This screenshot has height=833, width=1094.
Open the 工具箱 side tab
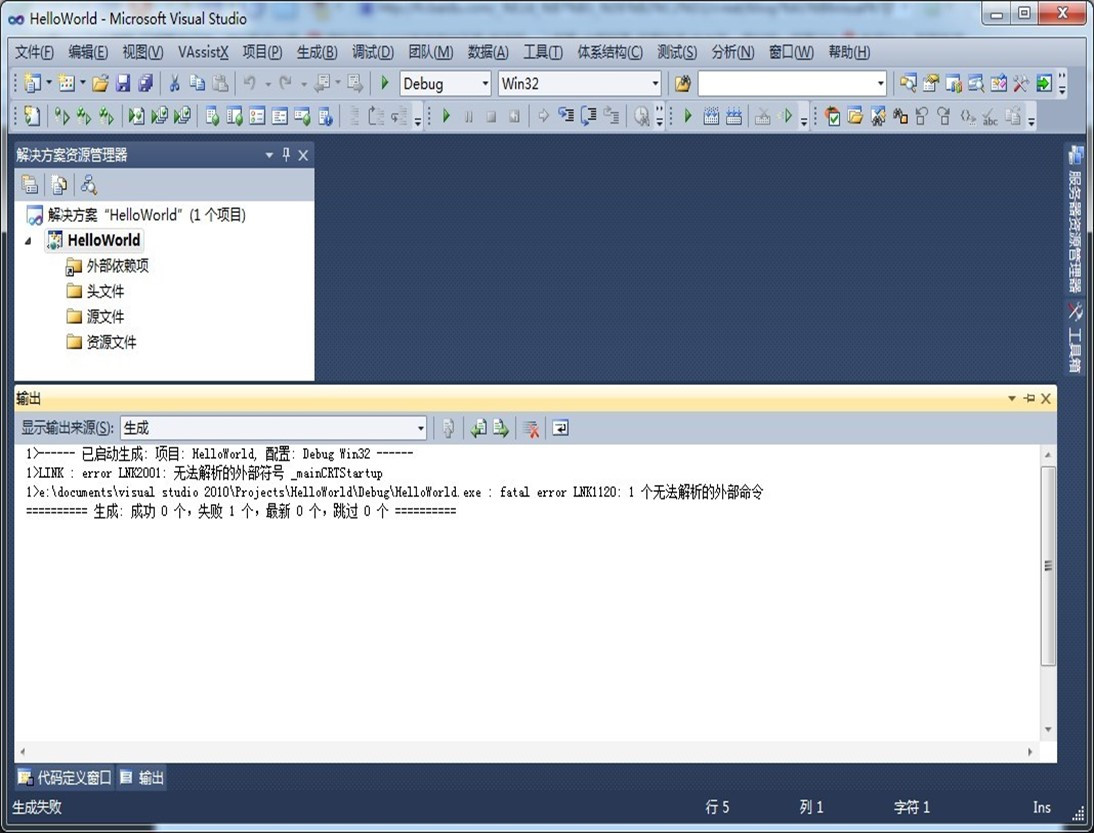click(1075, 336)
